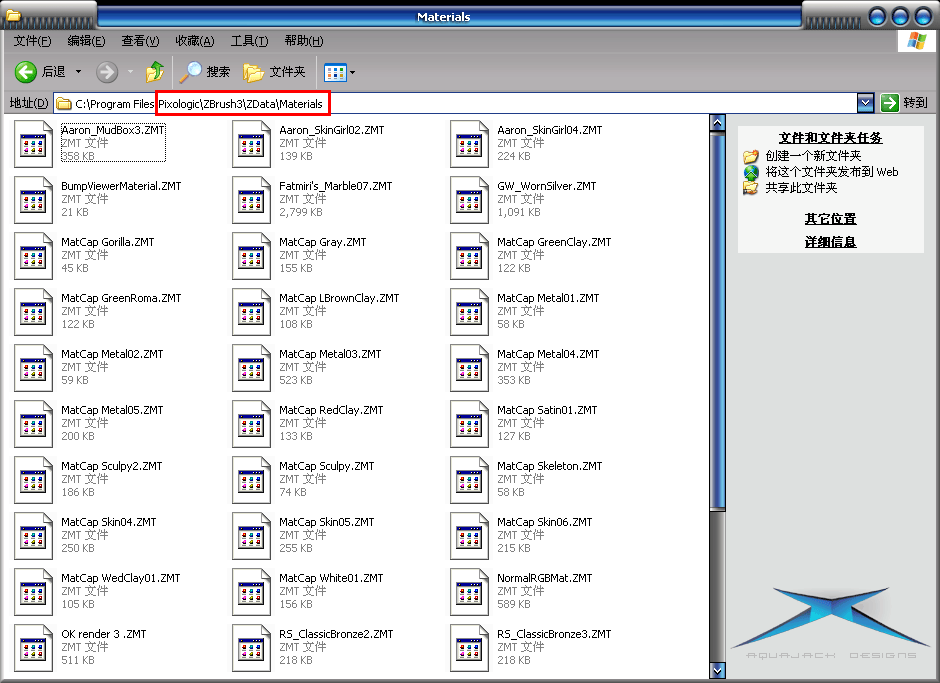Select MatCap GreenClay.ZMT file icon
This screenshot has width=940, height=683.
click(469, 256)
